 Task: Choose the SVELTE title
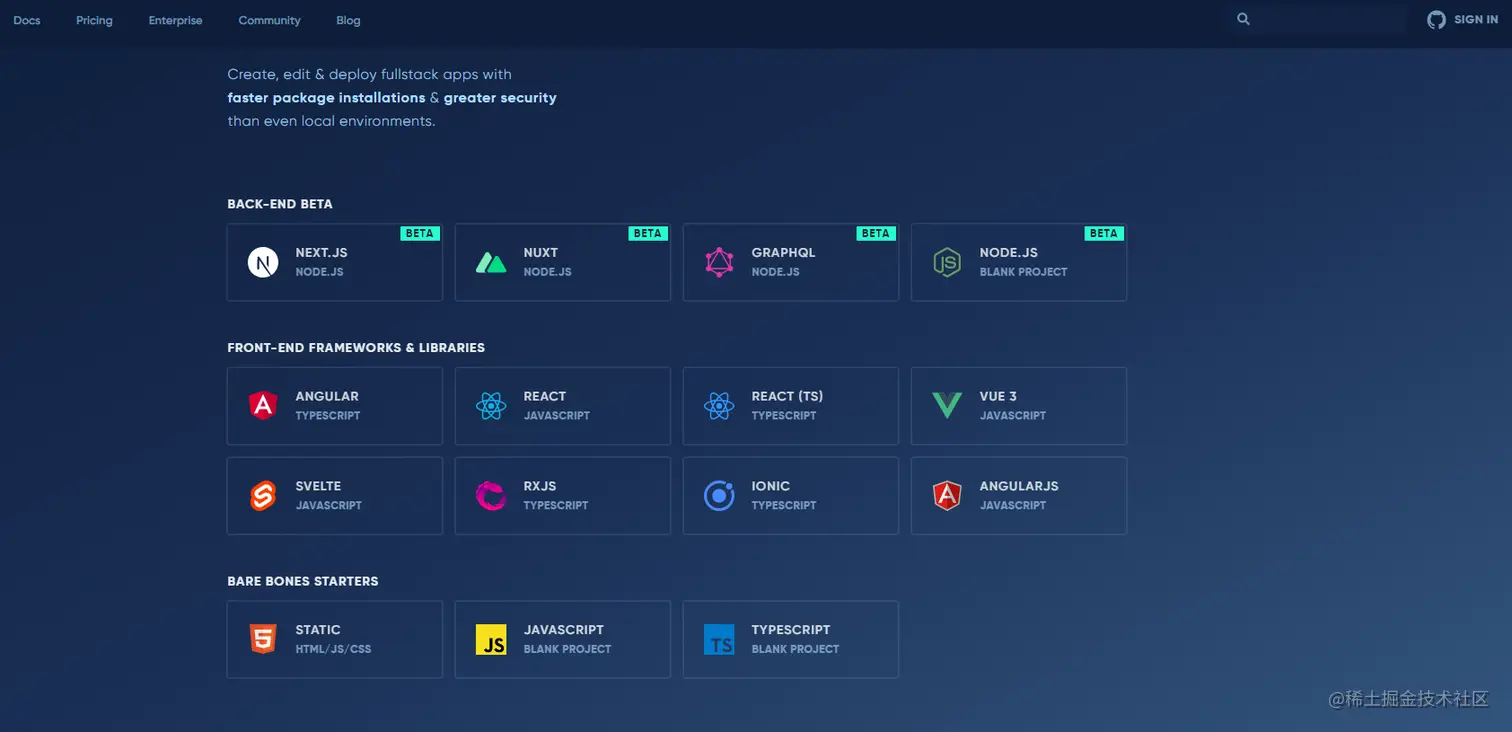pos(318,486)
